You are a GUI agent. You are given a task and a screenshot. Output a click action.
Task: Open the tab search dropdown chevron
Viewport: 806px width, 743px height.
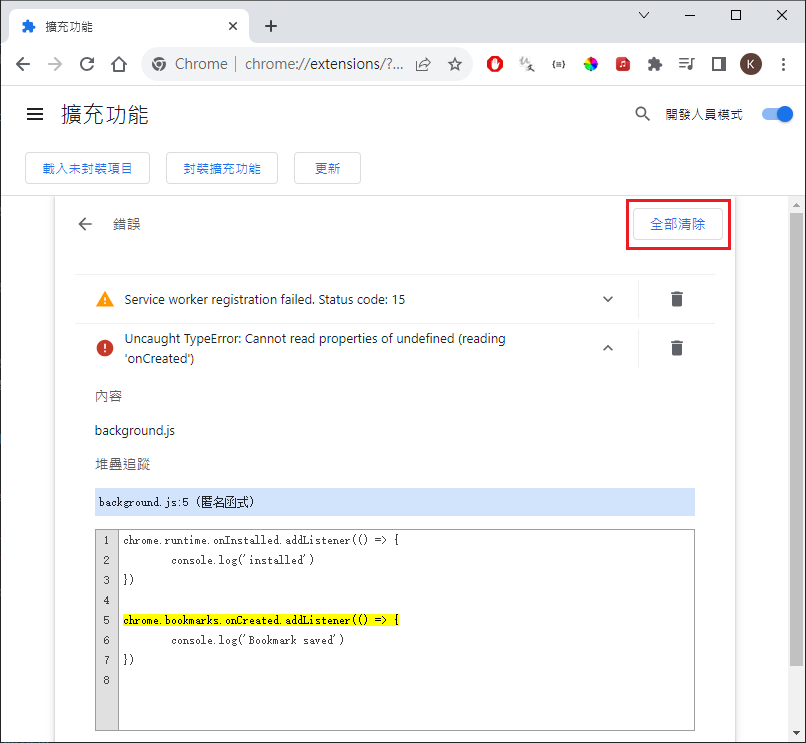click(x=644, y=15)
